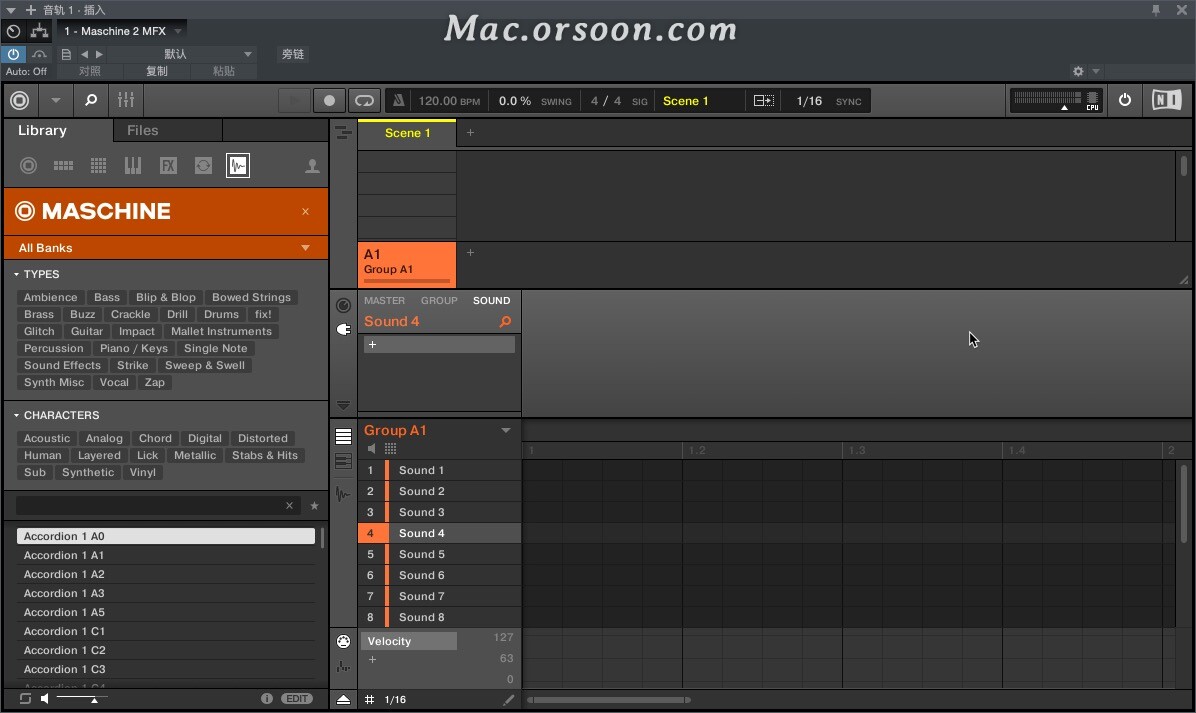Screen dimensions: 1196x713
Task: Select the Sounds filter icon in Library
Action: point(98,165)
